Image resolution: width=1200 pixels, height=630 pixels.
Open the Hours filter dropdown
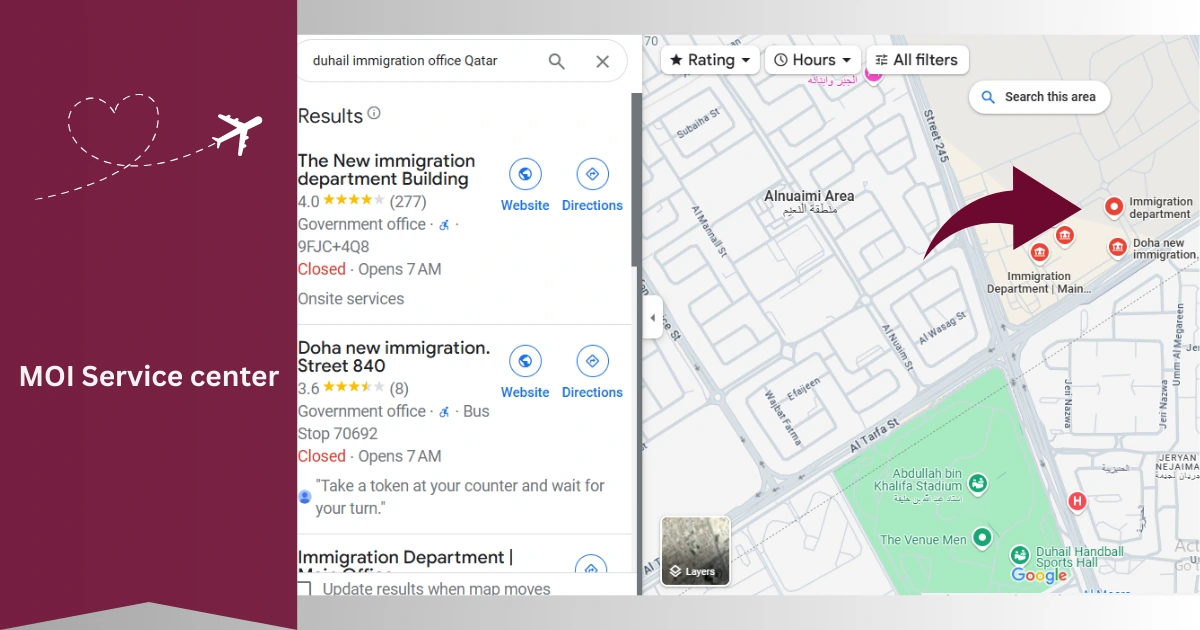813,60
